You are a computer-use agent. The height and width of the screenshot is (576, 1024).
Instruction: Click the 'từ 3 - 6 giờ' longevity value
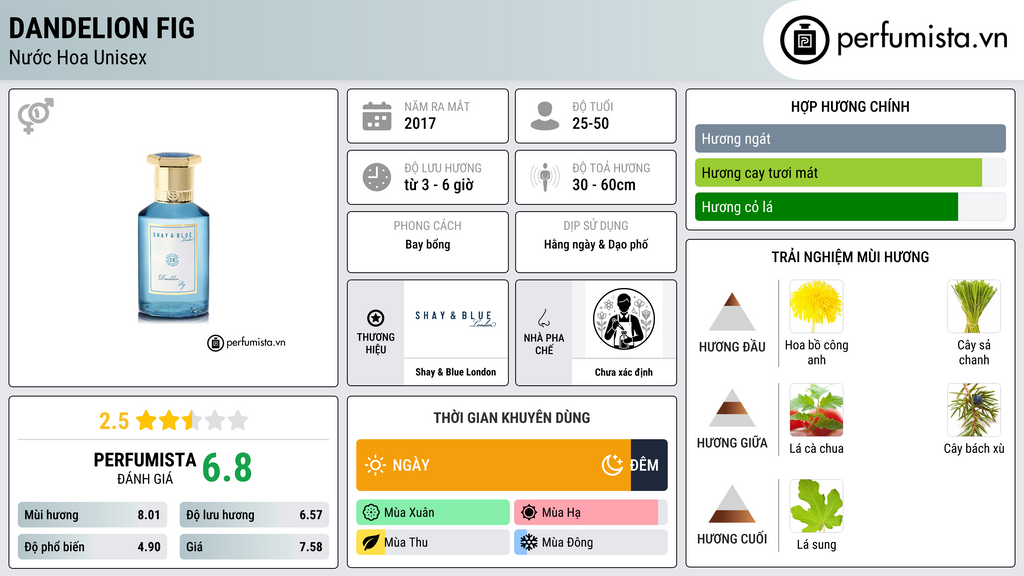tap(439, 185)
